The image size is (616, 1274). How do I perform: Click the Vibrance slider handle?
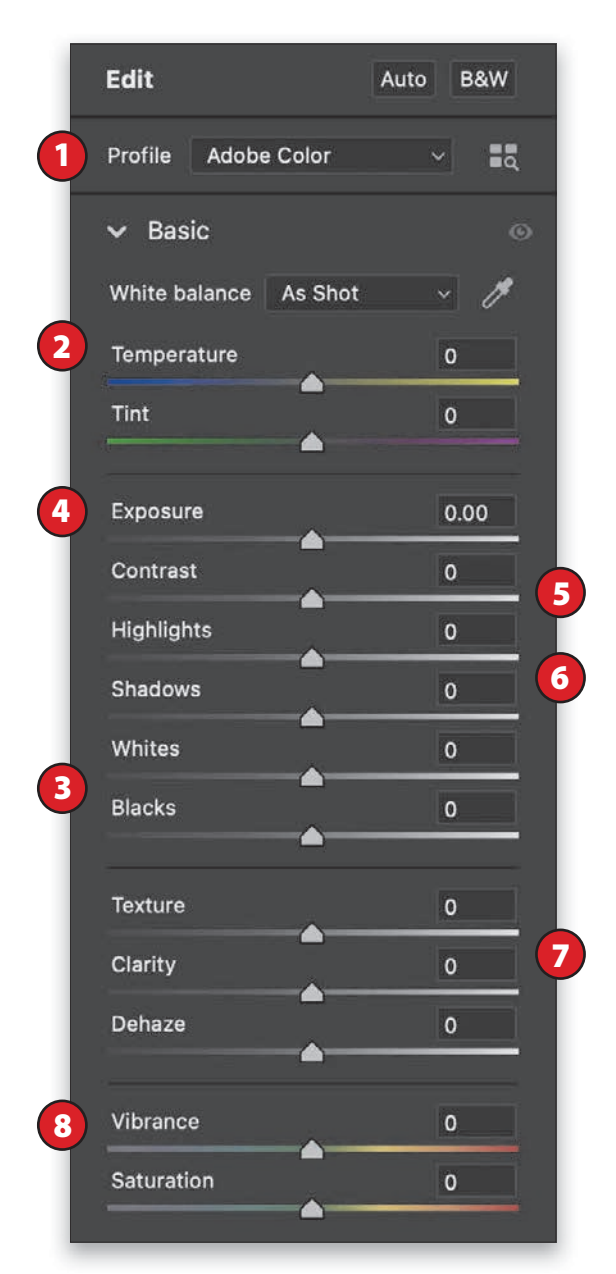coord(312,1150)
